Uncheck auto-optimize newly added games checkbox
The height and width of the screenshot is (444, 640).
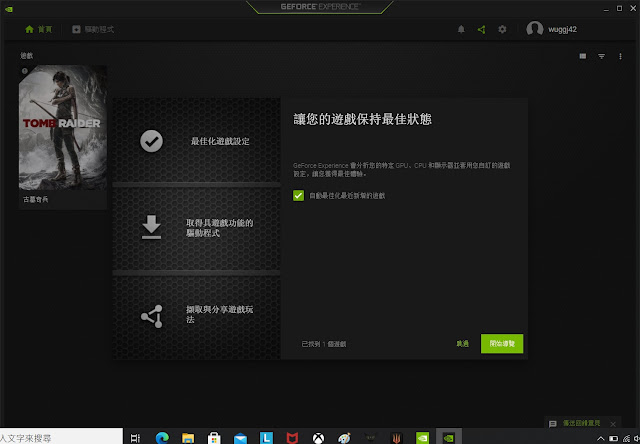(x=298, y=196)
